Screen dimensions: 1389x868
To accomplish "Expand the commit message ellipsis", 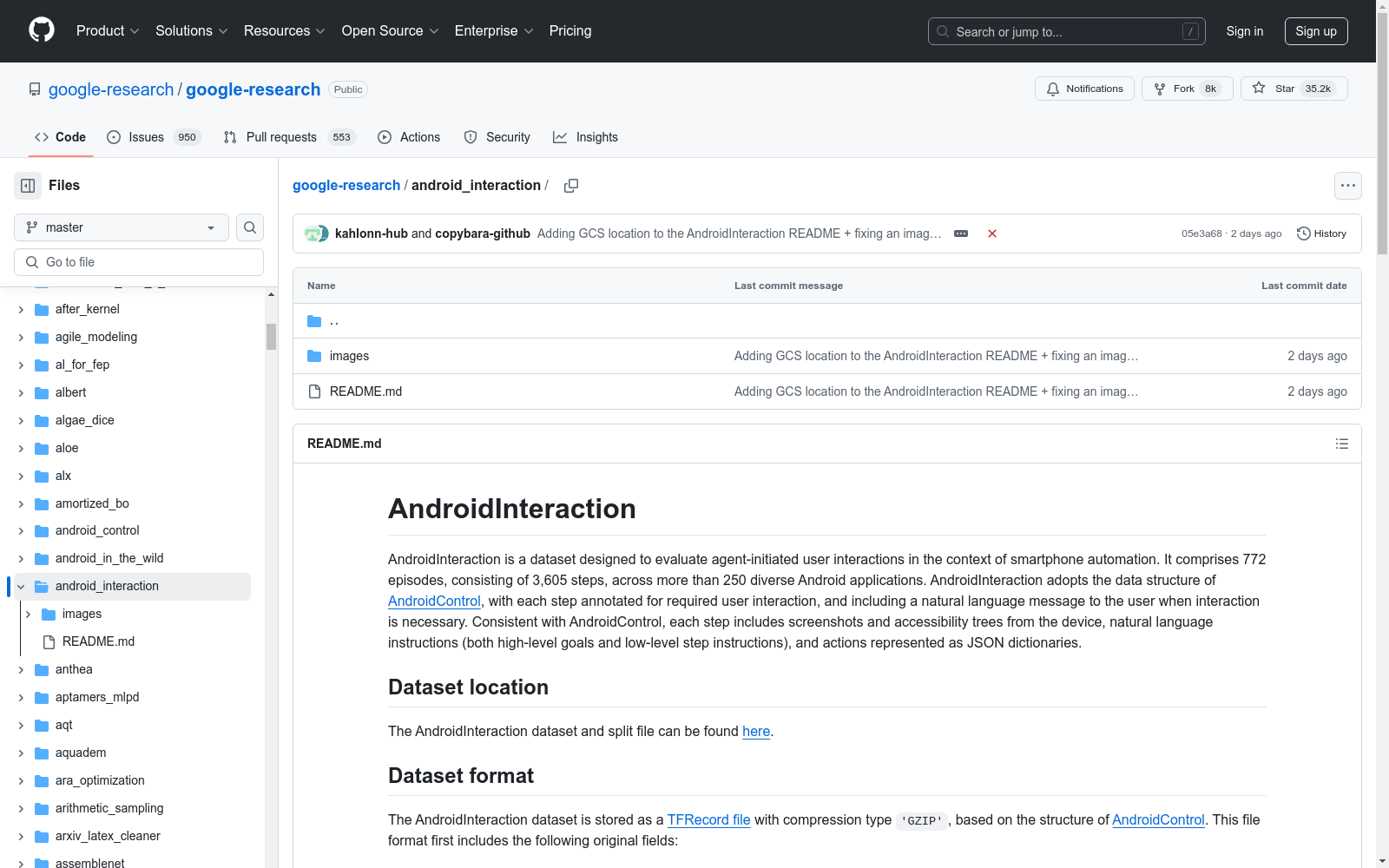I will click(x=961, y=233).
